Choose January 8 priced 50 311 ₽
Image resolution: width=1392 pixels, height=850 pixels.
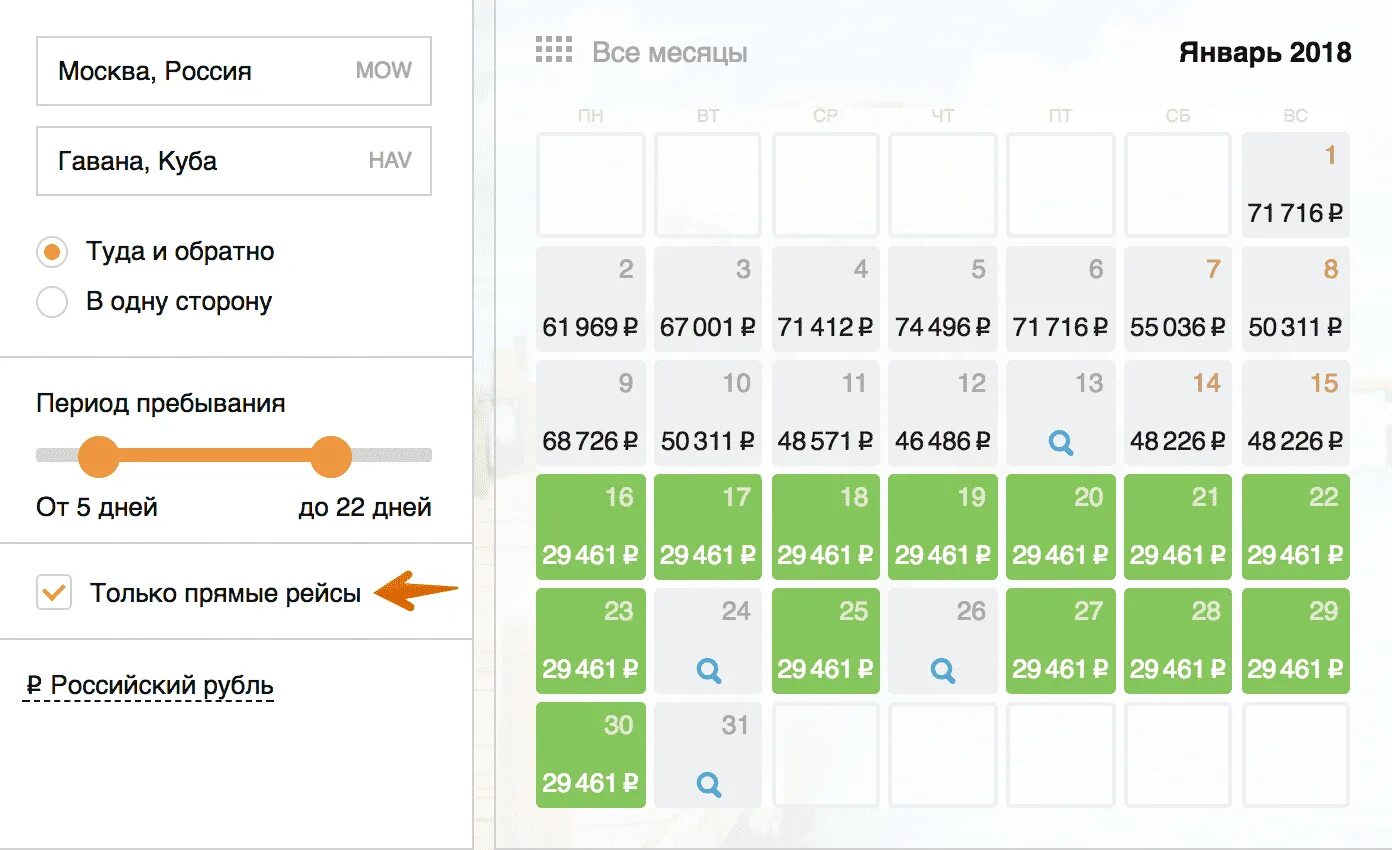point(1296,299)
